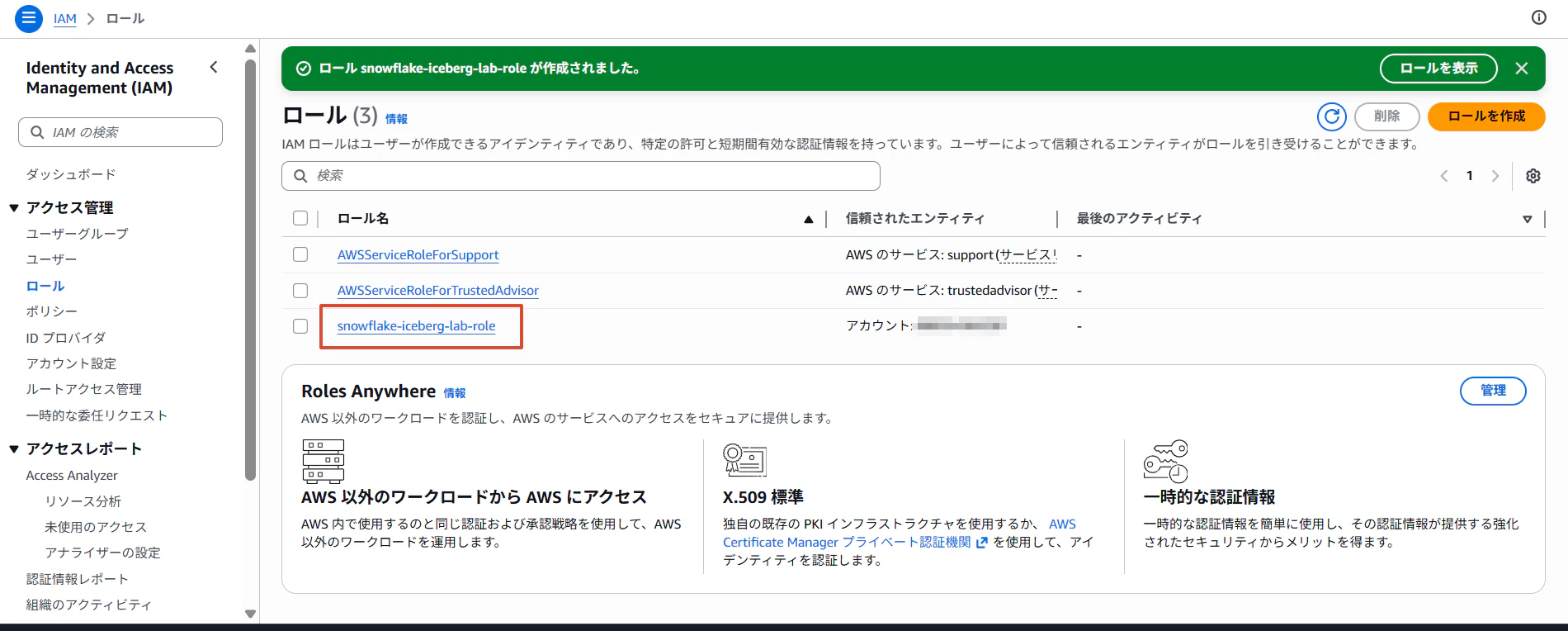Focus the IAM の検索 sidebar search field

pos(120,132)
